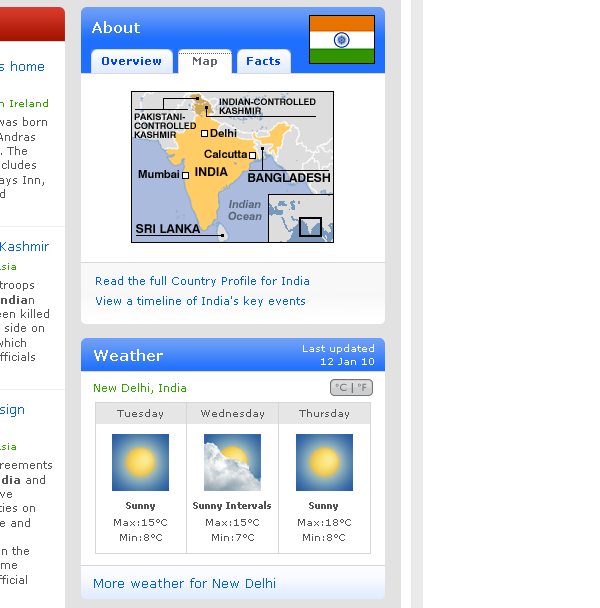The width and height of the screenshot is (600, 608).
Task: Click the Wednesday column header
Action: 232,414
